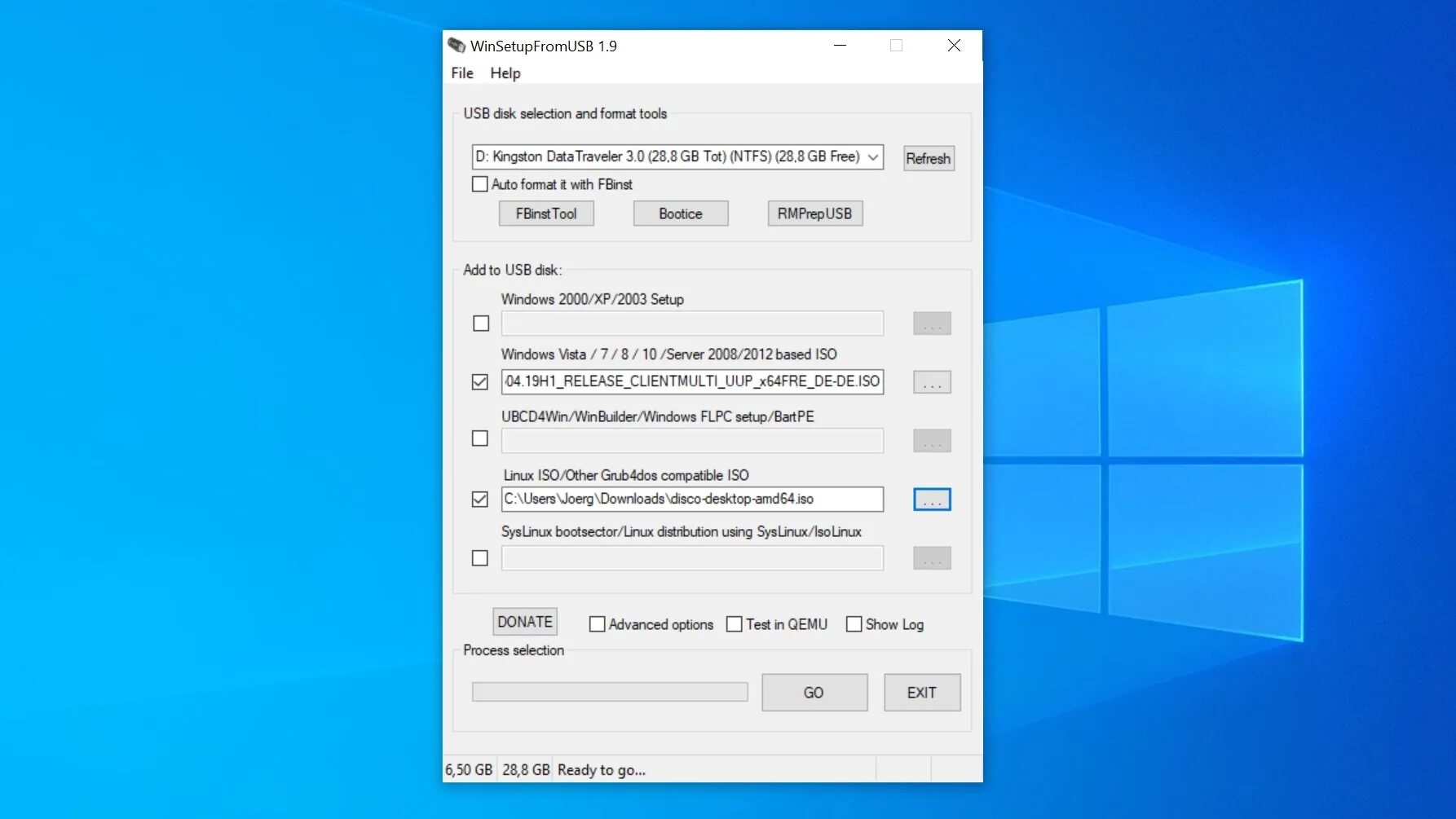Check the Windows 2000/XP/2003 Setup checkbox
The width and height of the screenshot is (1456, 819).
point(481,324)
